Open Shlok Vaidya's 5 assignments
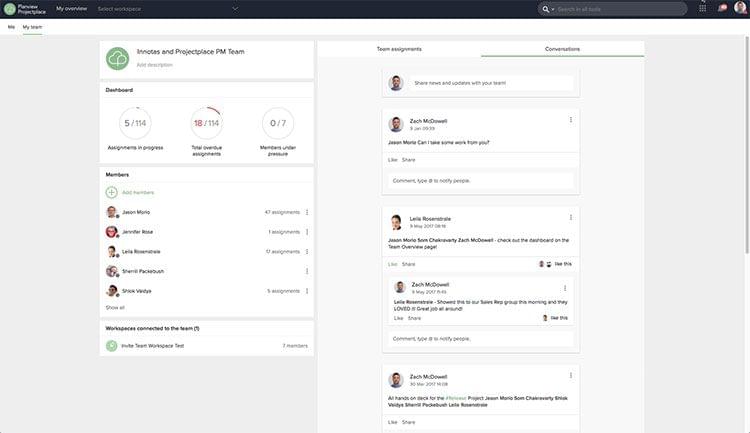The height and width of the screenshot is (433, 750). tap(284, 291)
